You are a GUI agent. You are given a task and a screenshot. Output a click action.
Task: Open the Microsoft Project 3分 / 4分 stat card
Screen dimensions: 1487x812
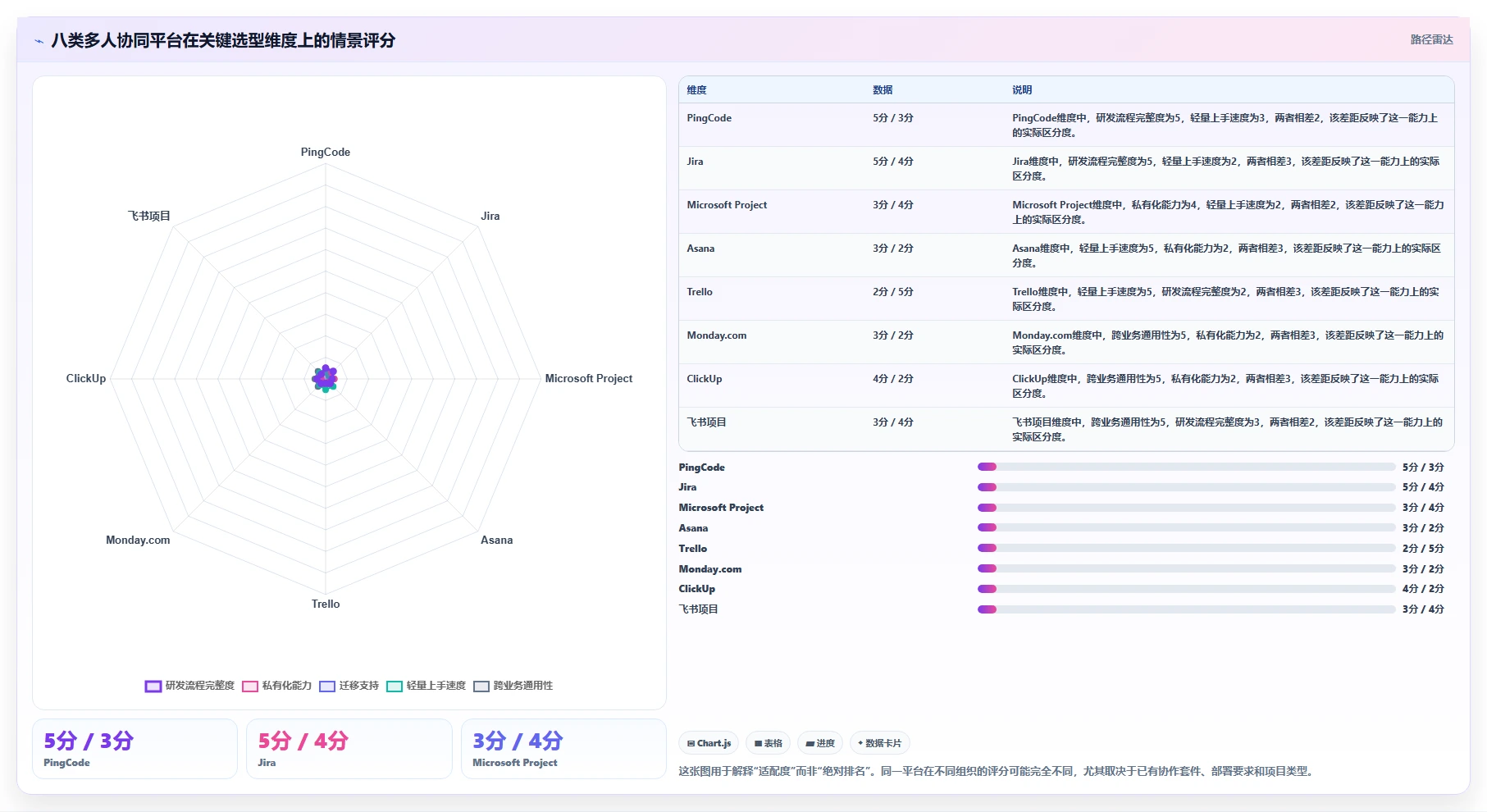pyautogui.click(x=563, y=749)
